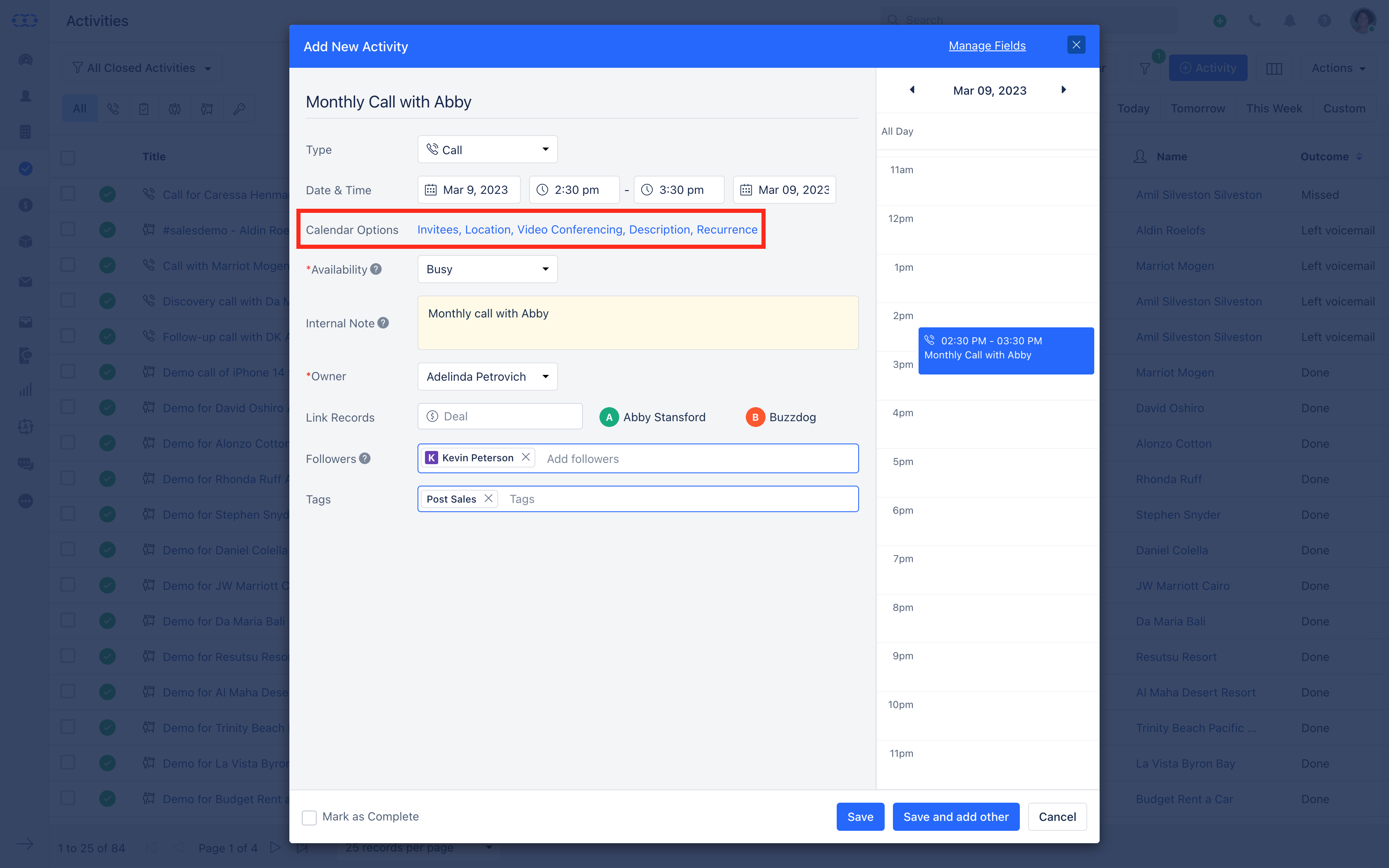Check the Call for Caressa Henman row checkbox

68,193
